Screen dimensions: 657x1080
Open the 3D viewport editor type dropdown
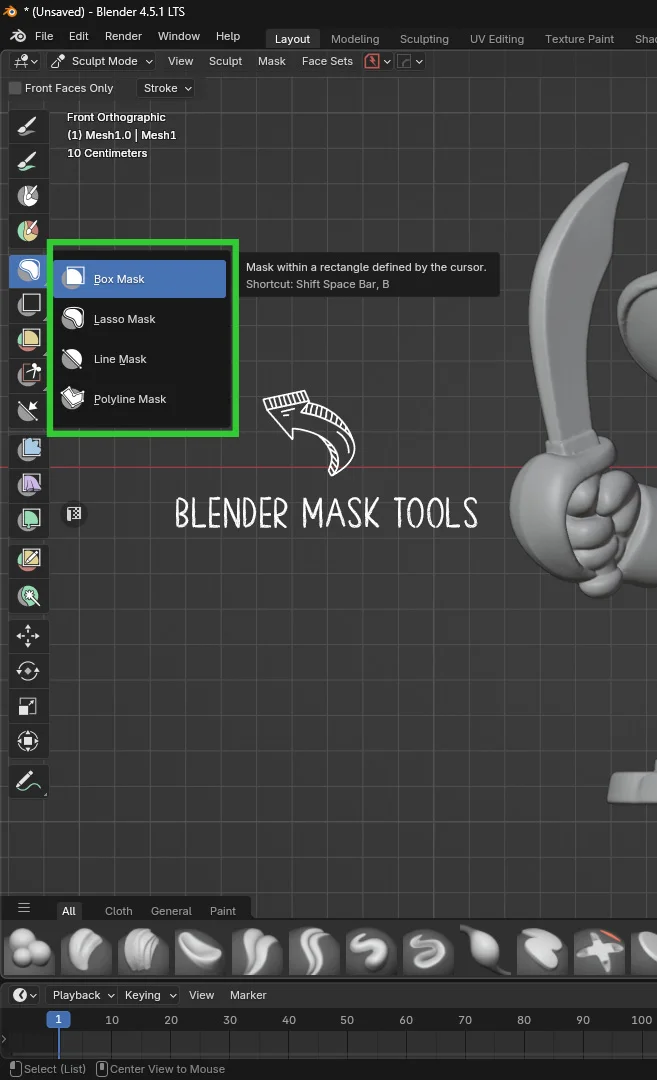click(26, 61)
